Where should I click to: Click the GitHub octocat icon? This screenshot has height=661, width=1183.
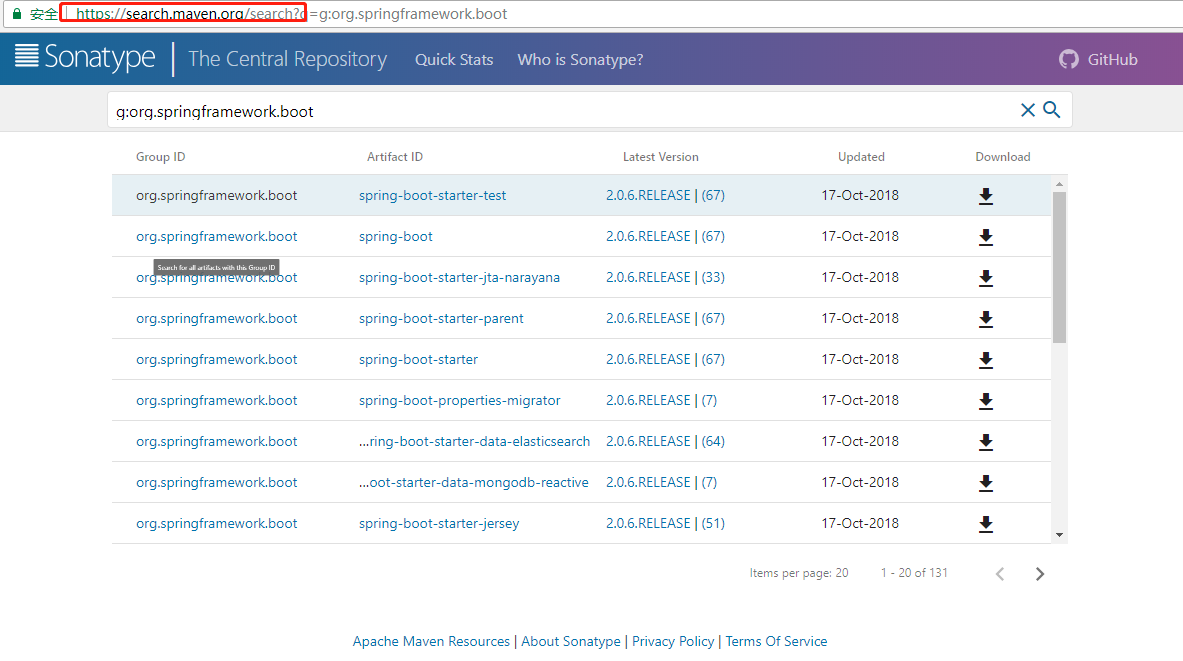point(1068,59)
